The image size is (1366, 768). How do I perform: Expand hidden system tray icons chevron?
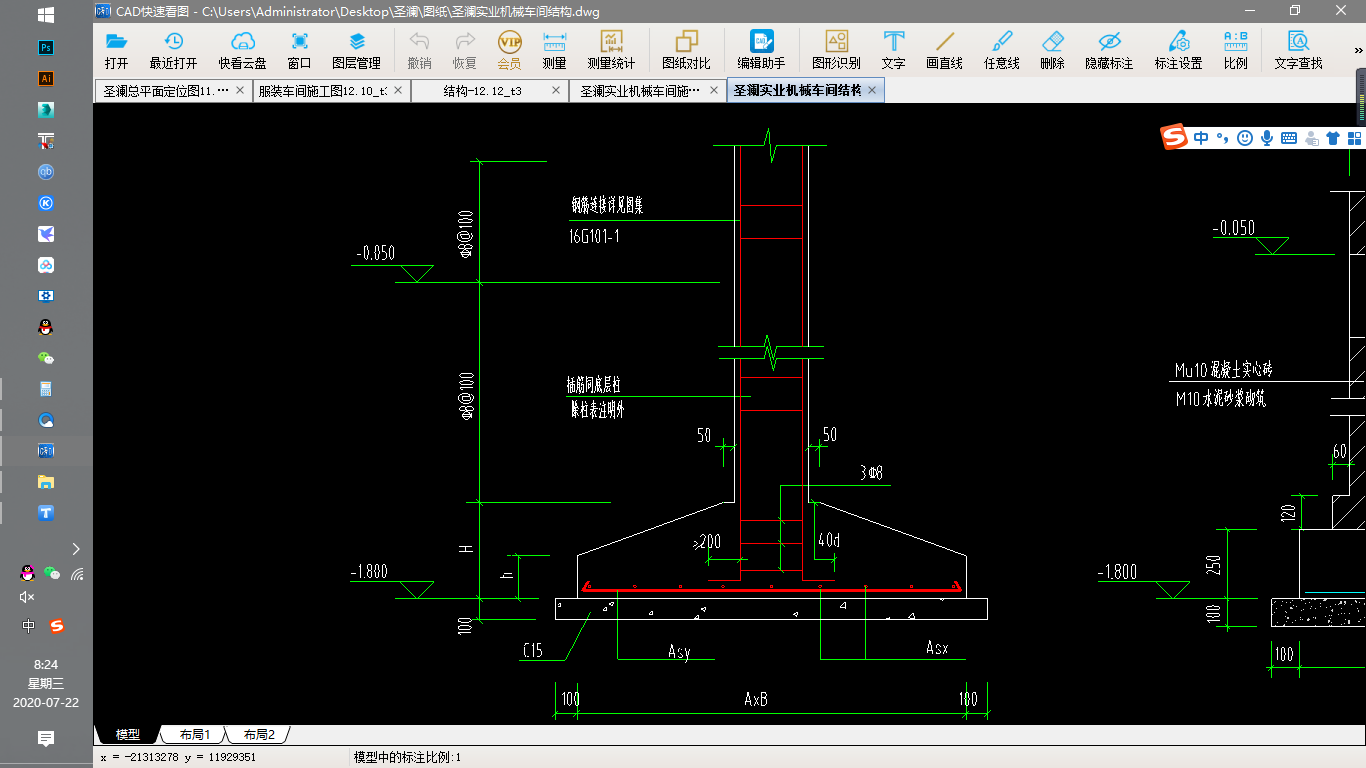click(76, 548)
